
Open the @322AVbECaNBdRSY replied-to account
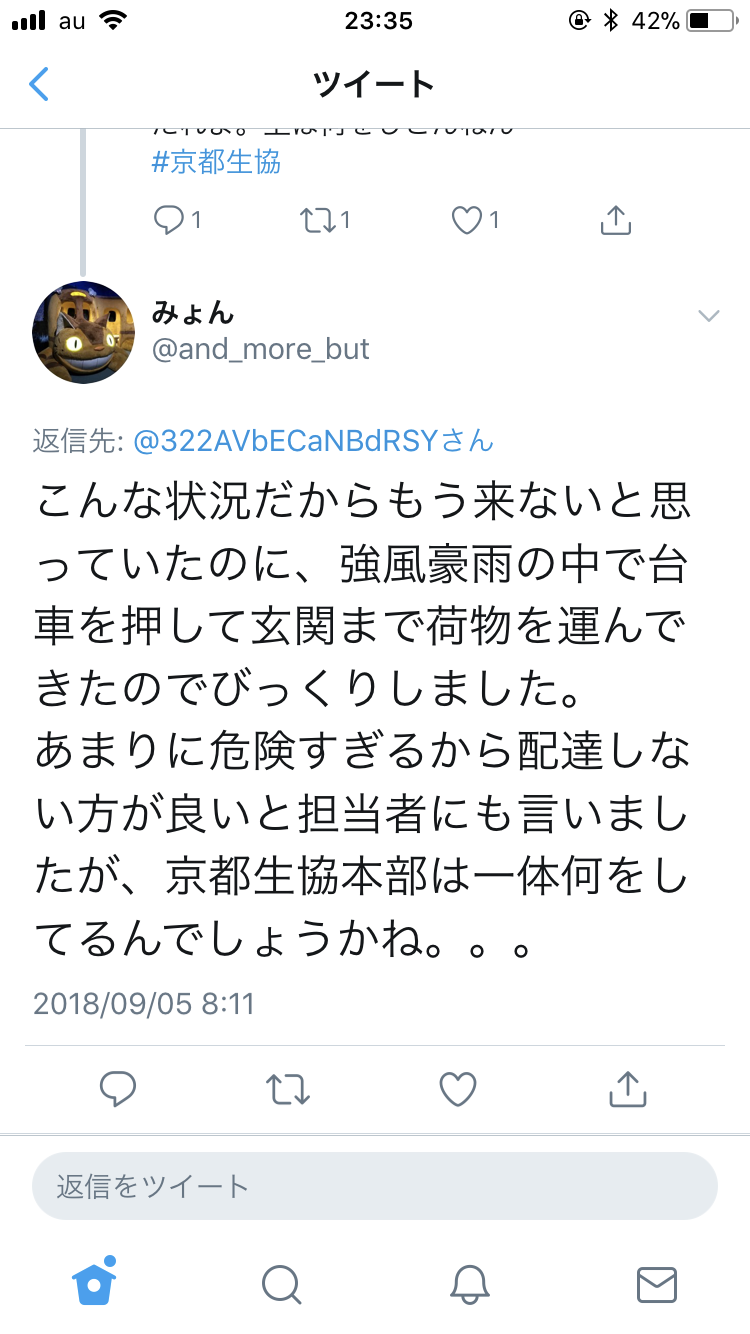[314, 441]
